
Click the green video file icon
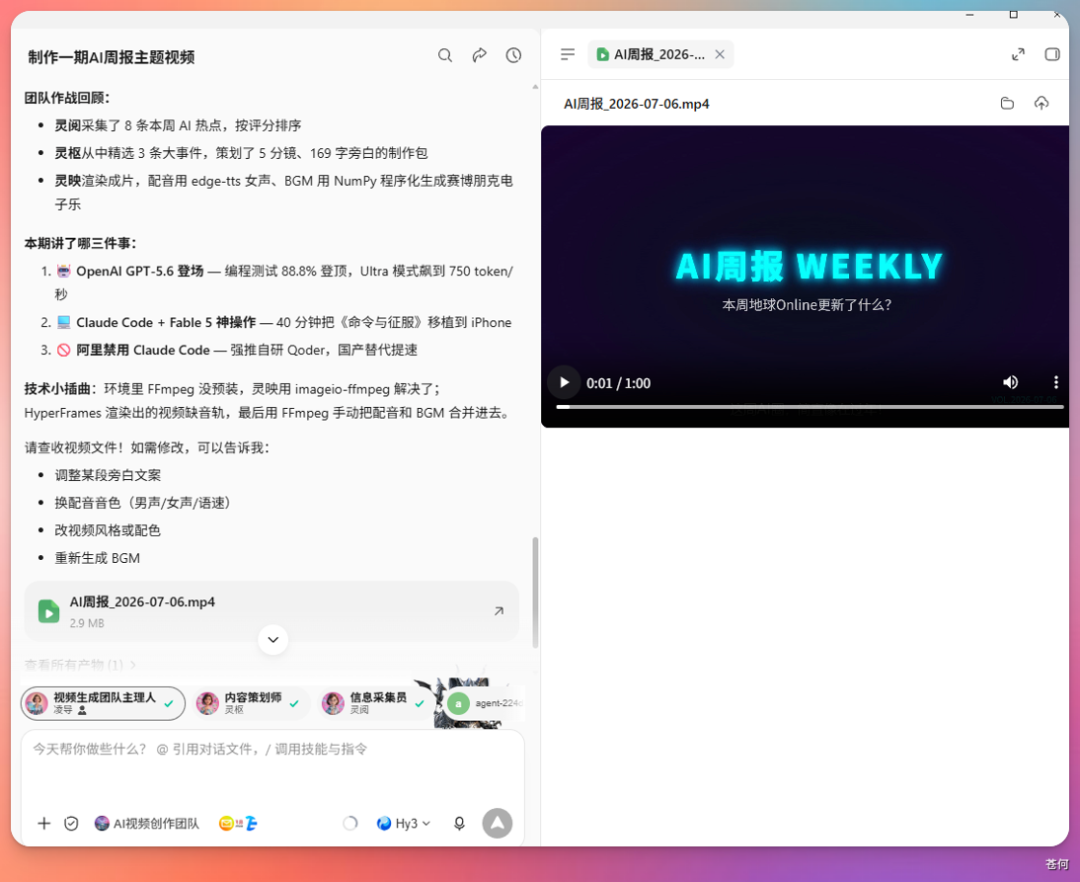[x=48, y=611]
